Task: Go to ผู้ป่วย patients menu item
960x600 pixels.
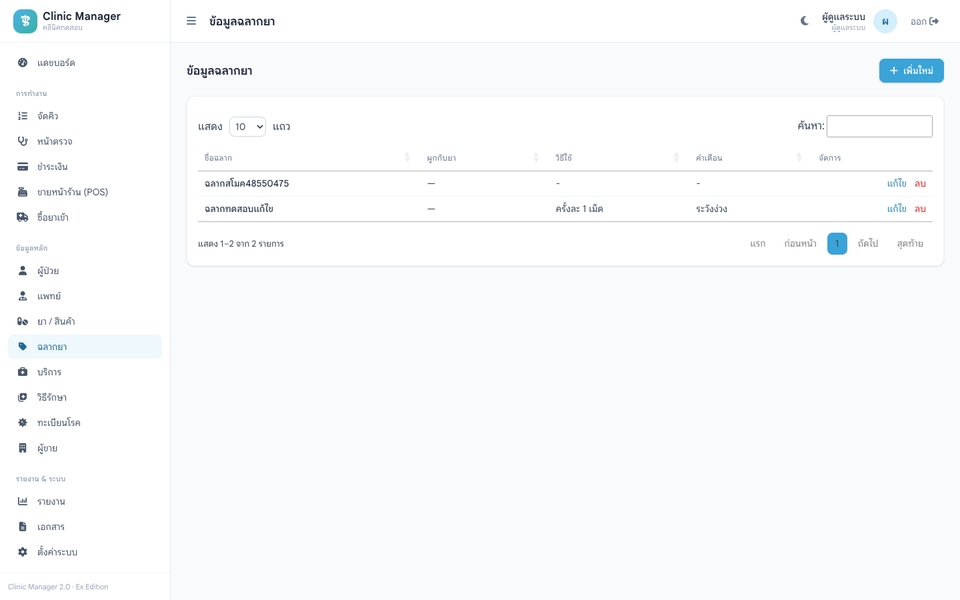Action: point(85,271)
